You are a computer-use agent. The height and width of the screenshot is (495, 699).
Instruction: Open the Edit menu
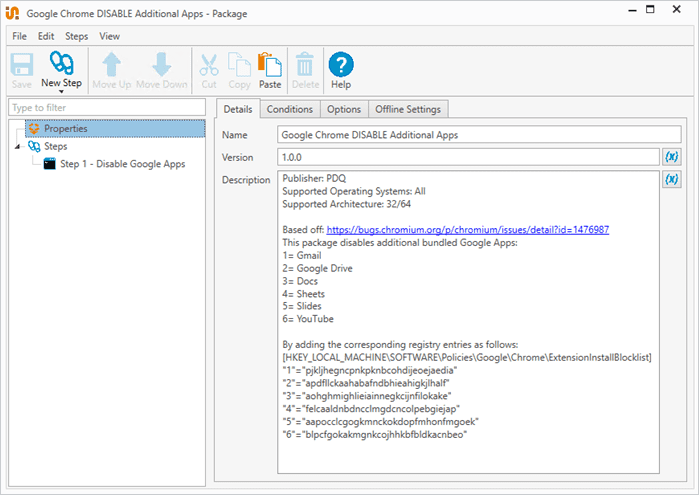click(x=46, y=36)
